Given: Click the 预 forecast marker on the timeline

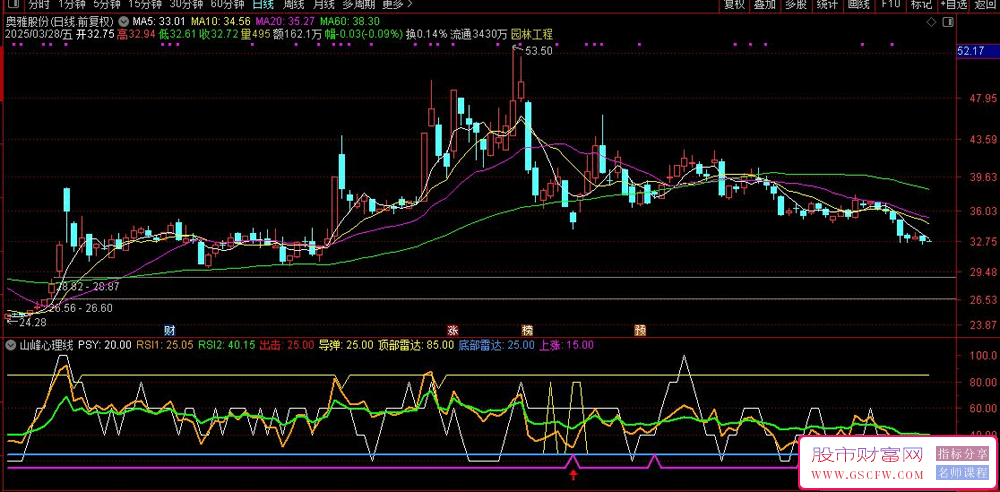Looking at the screenshot, I should pyautogui.click(x=639, y=329).
